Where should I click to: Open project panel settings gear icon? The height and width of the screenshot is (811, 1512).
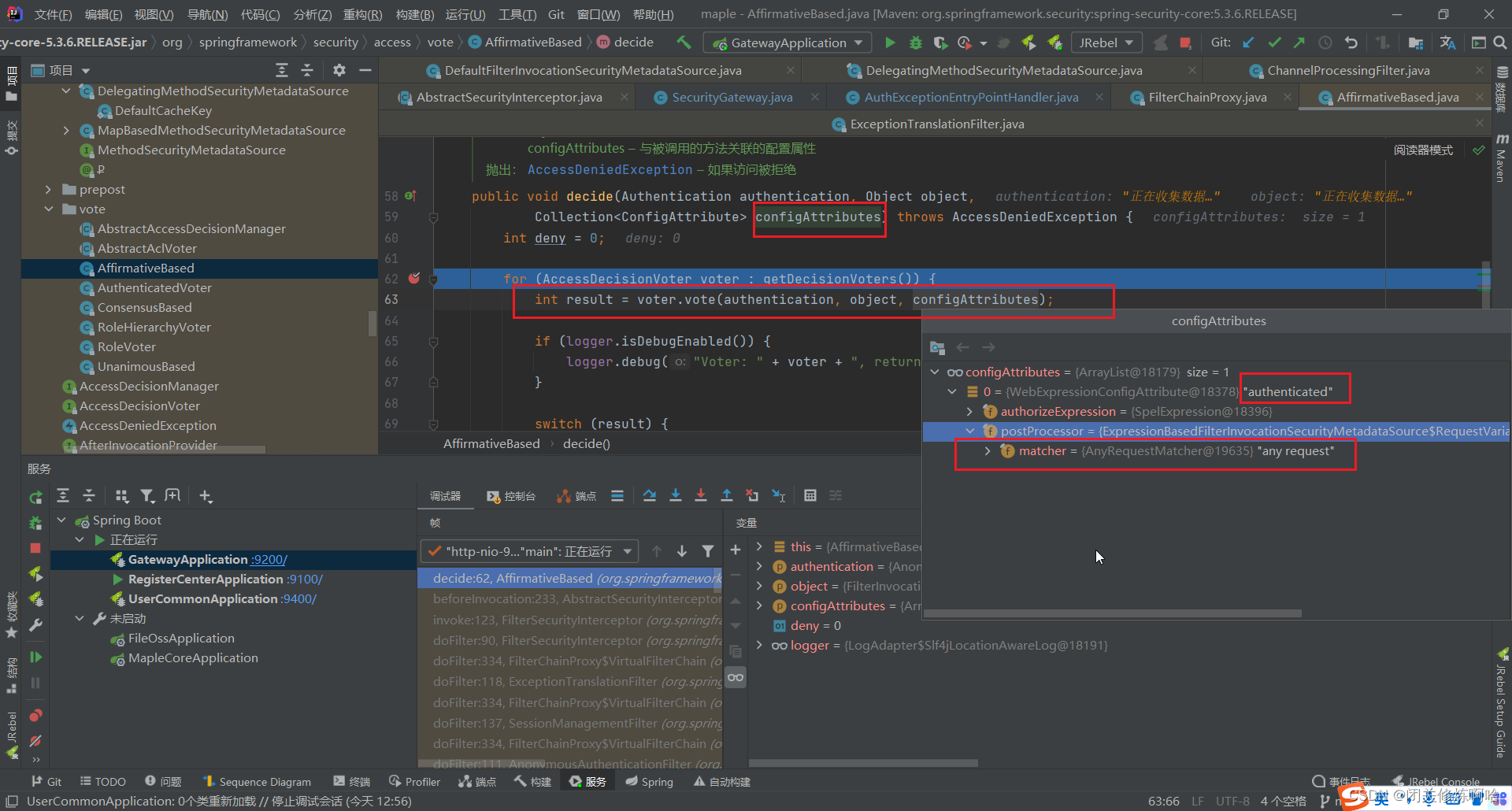pyautogui.click(x=339, y=70)
